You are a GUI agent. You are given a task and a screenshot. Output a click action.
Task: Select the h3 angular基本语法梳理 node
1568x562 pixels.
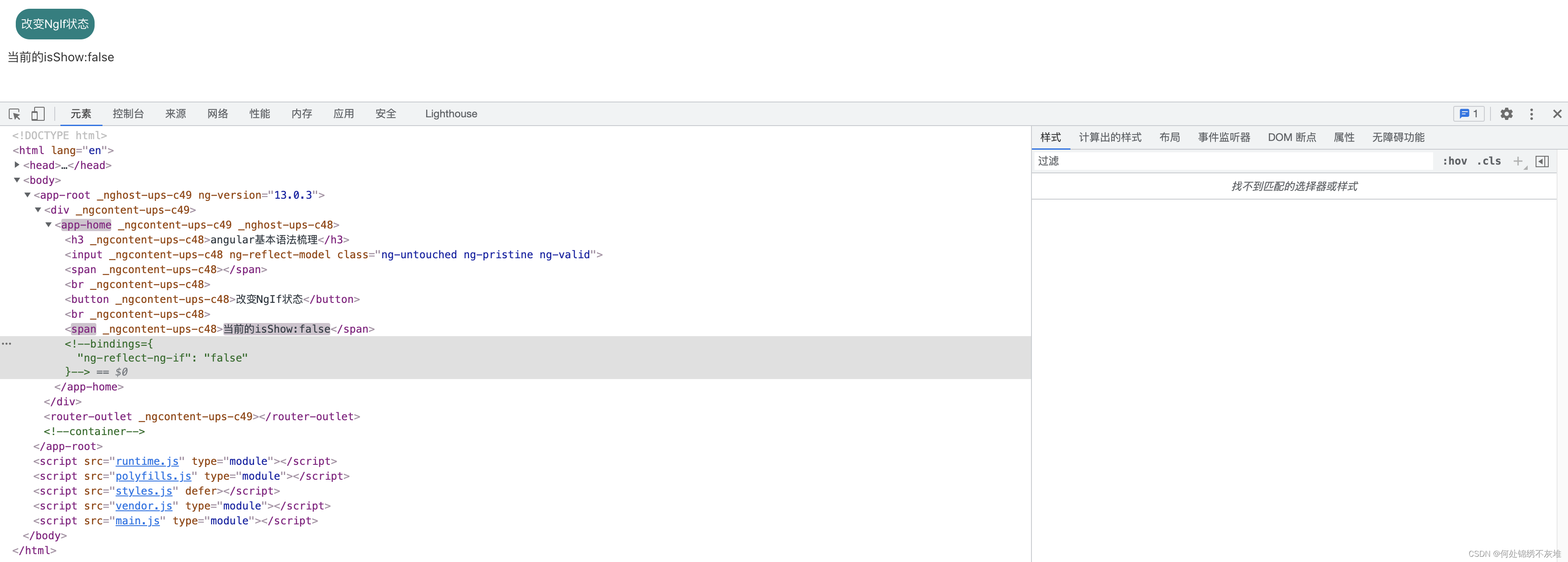(x=207, y=240)
